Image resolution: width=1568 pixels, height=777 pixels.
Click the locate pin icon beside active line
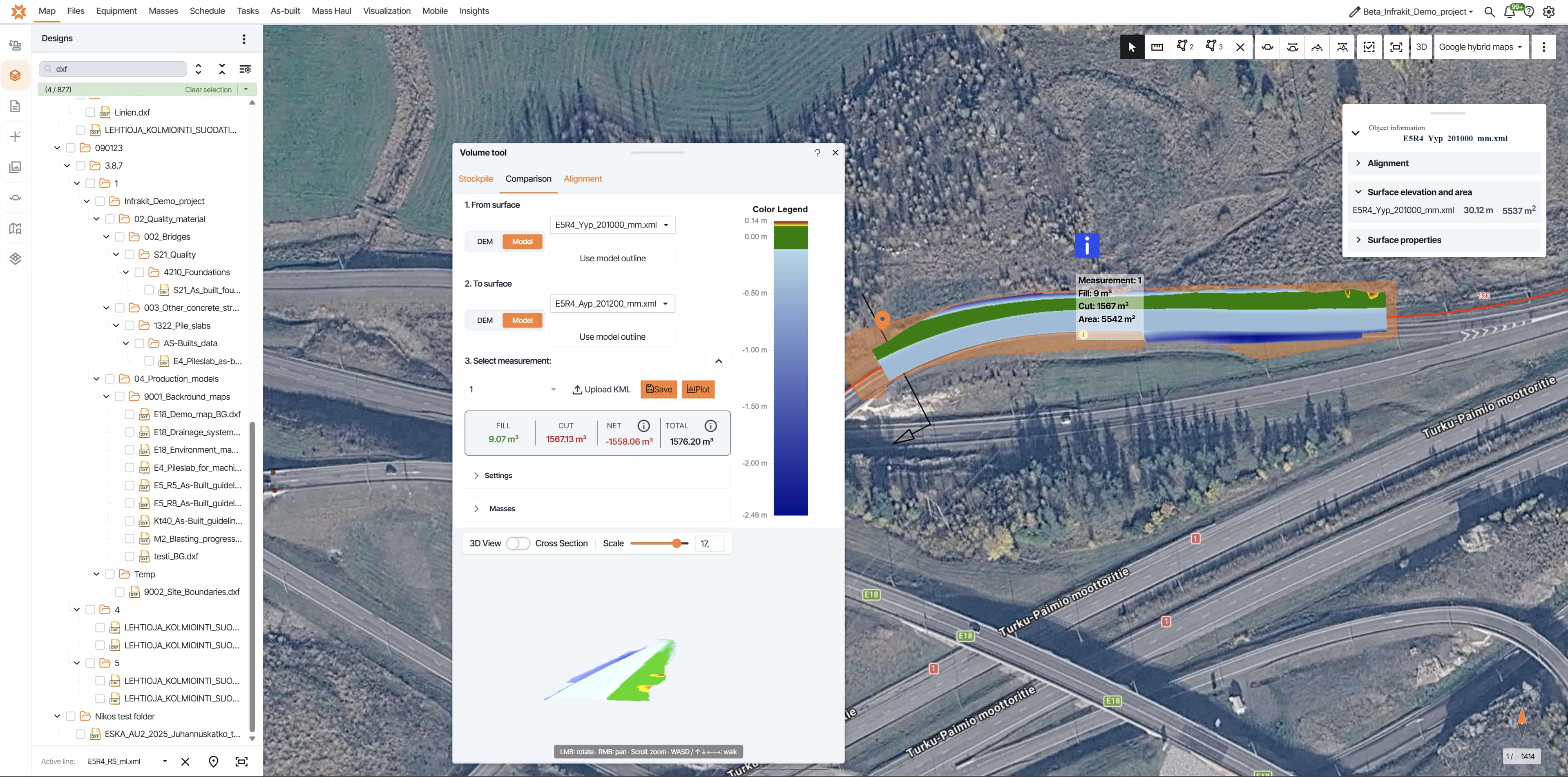(214, 761)
